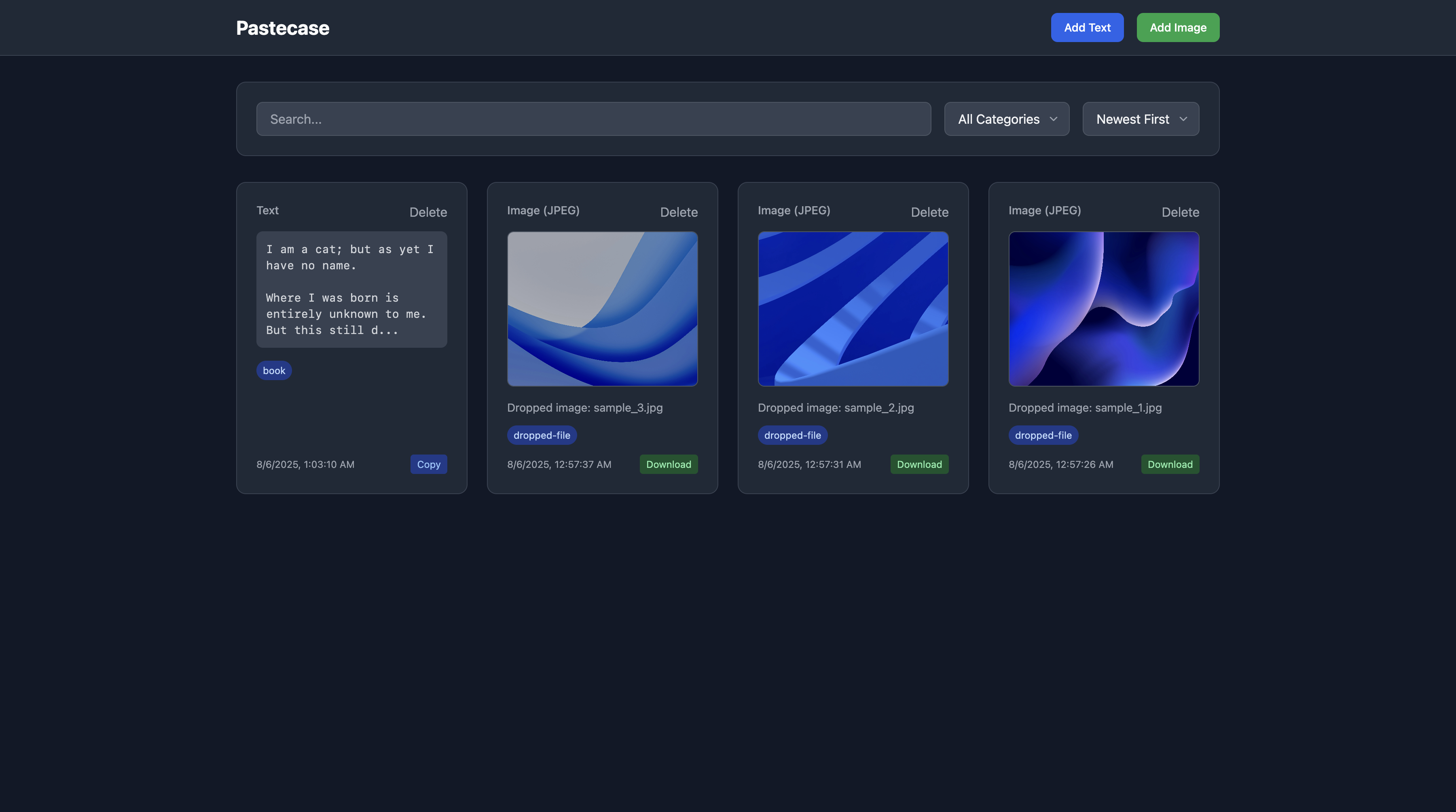Open the Newest First sort dropdown
1456x812 pixels.
pyautogui.click(x=1140, y=119)
